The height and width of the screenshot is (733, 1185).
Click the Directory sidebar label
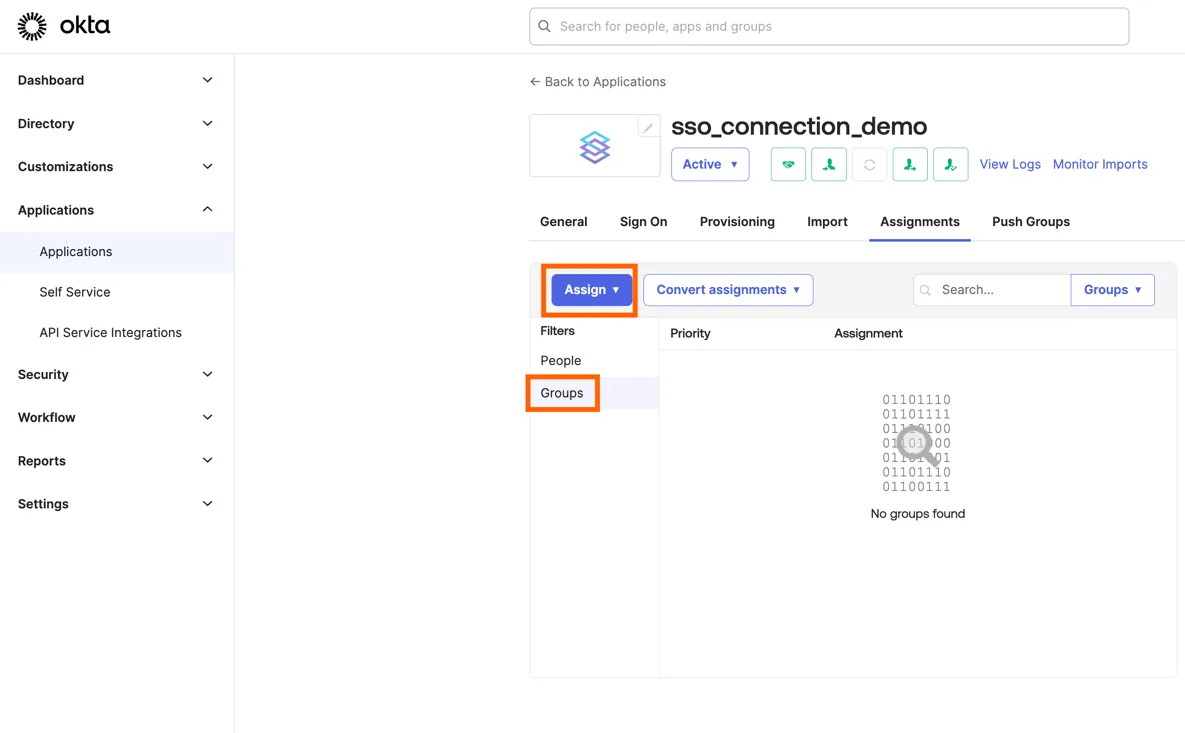tap(46, 123)
